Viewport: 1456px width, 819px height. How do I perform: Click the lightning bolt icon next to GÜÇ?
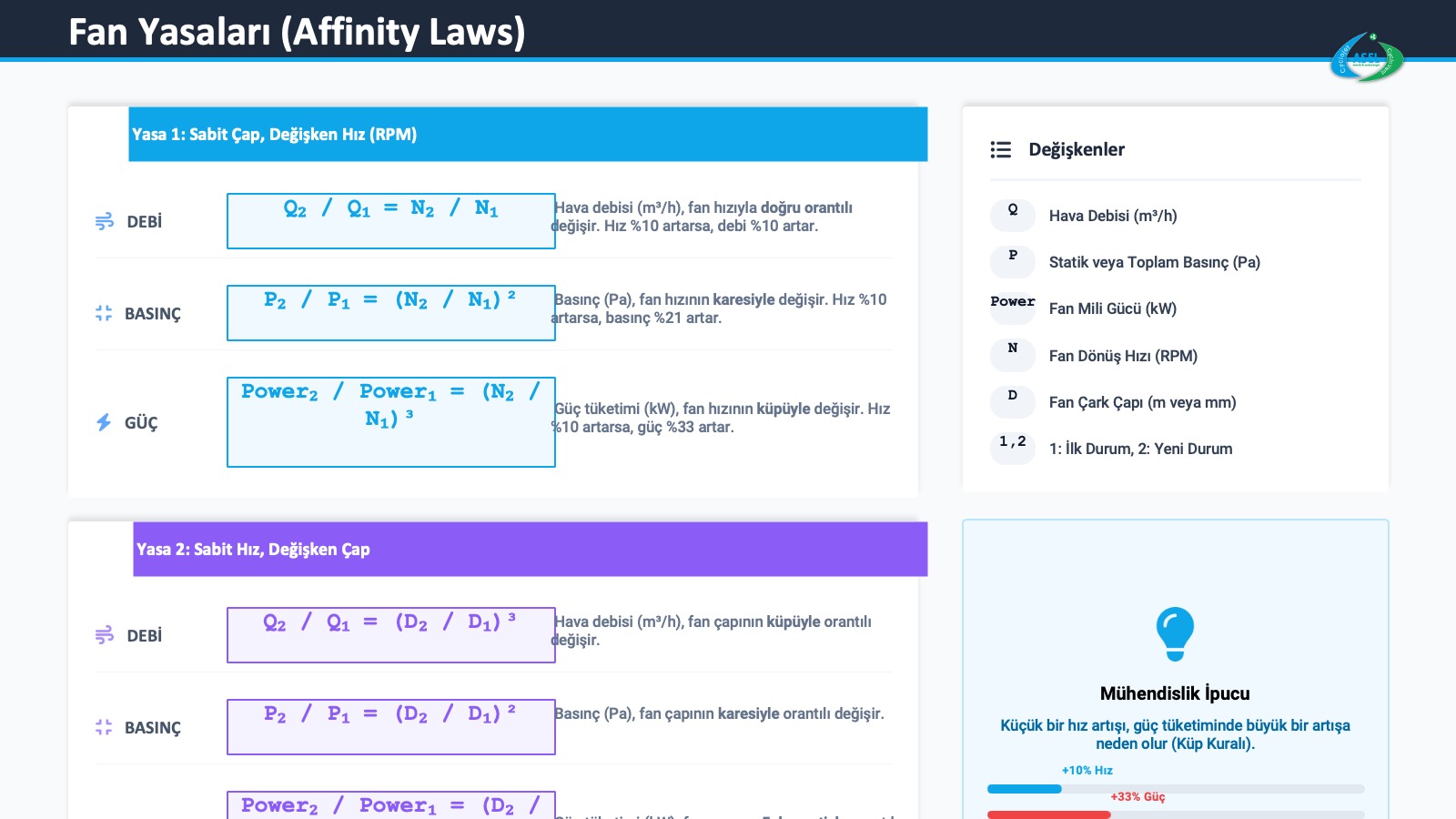pyautogui.click(x=104, y=422)
